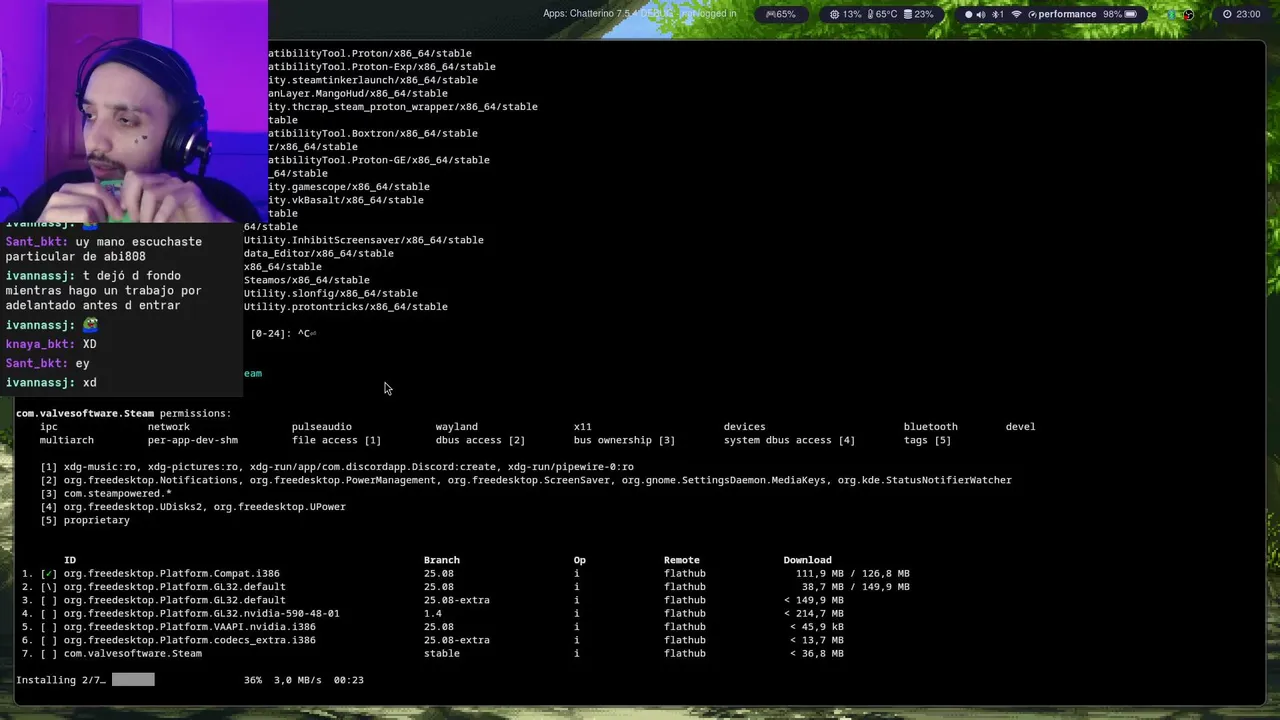Click the 'ity.gamescope/x86_64/stable' line
1280x720 pixels.
click(349, 187)
